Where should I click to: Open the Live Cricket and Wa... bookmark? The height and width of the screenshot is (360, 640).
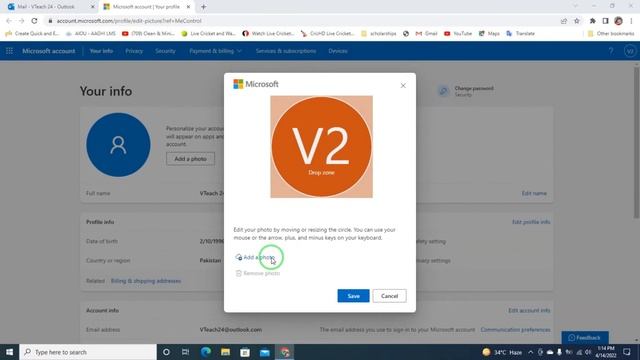click(209, 33)
